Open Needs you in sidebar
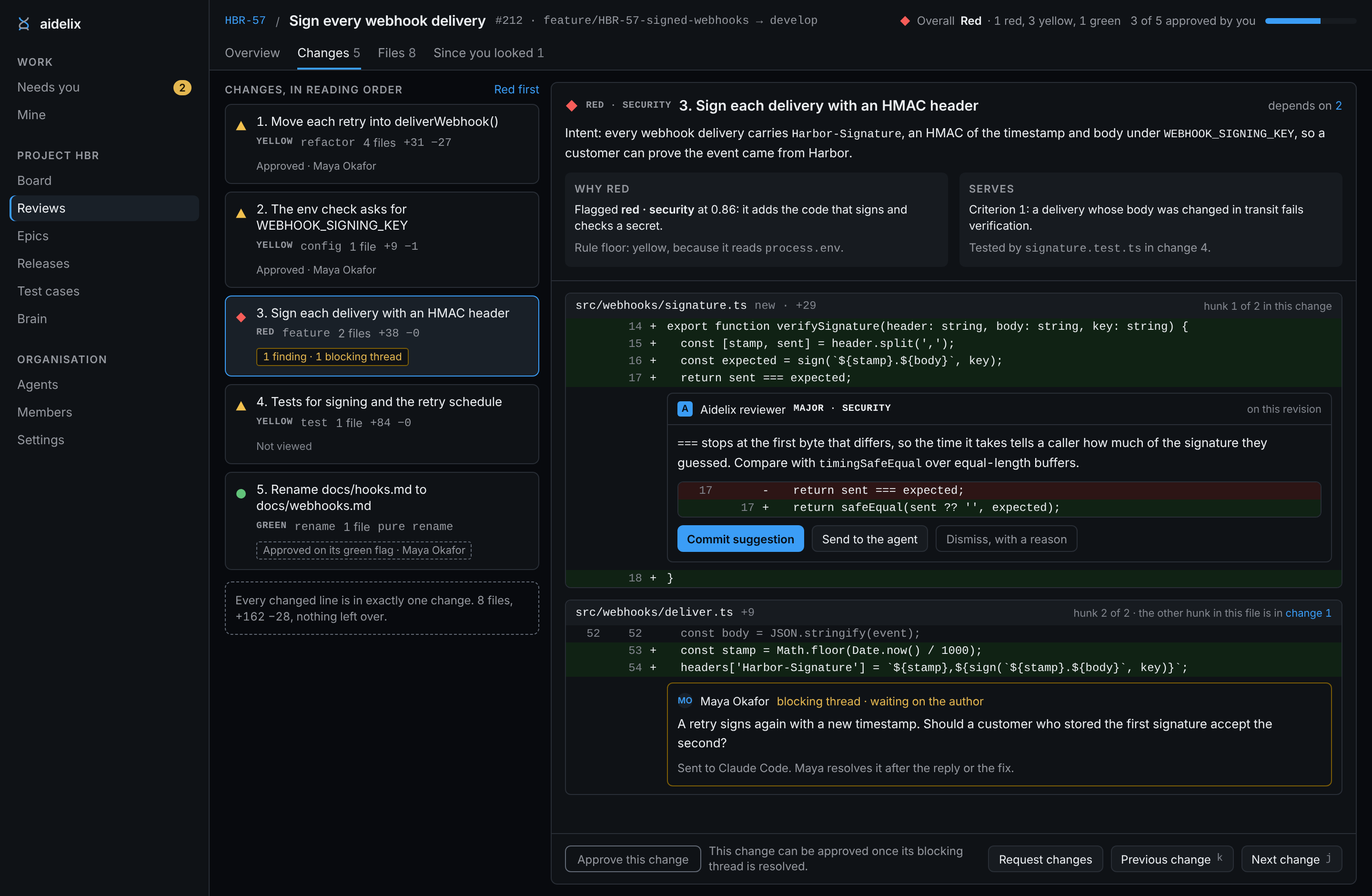 104,88
